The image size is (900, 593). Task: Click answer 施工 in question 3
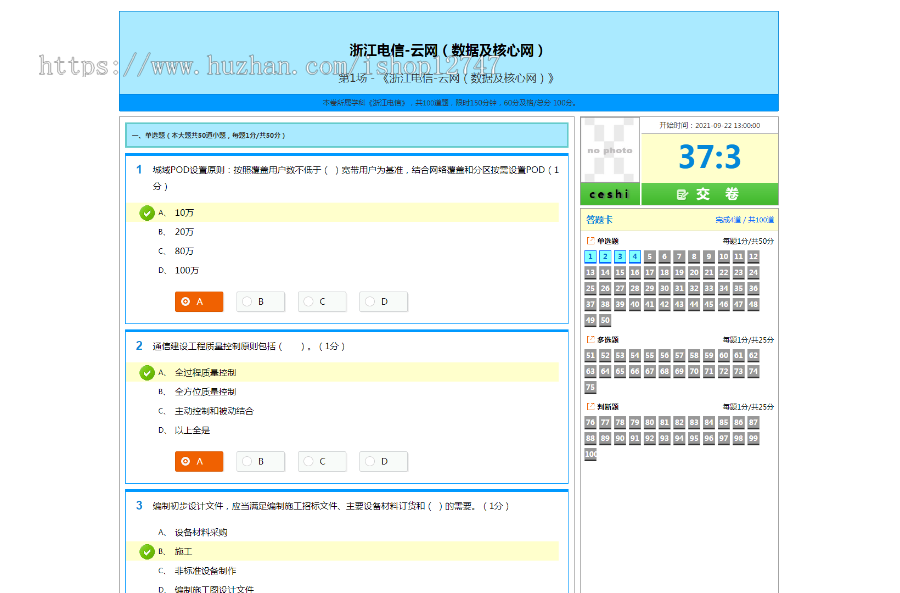183,552
